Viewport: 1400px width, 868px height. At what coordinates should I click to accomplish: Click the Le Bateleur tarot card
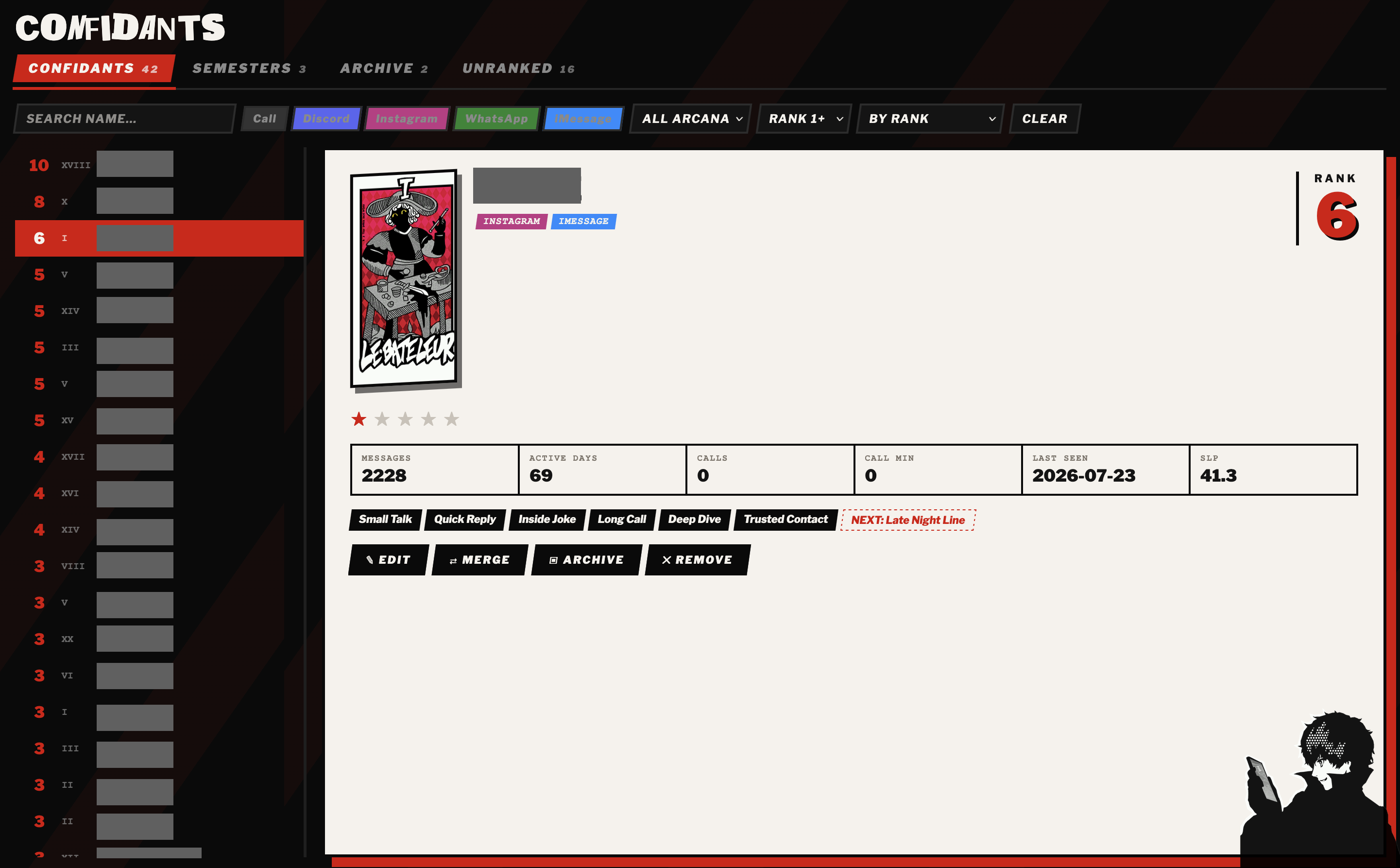pos(405,278)
